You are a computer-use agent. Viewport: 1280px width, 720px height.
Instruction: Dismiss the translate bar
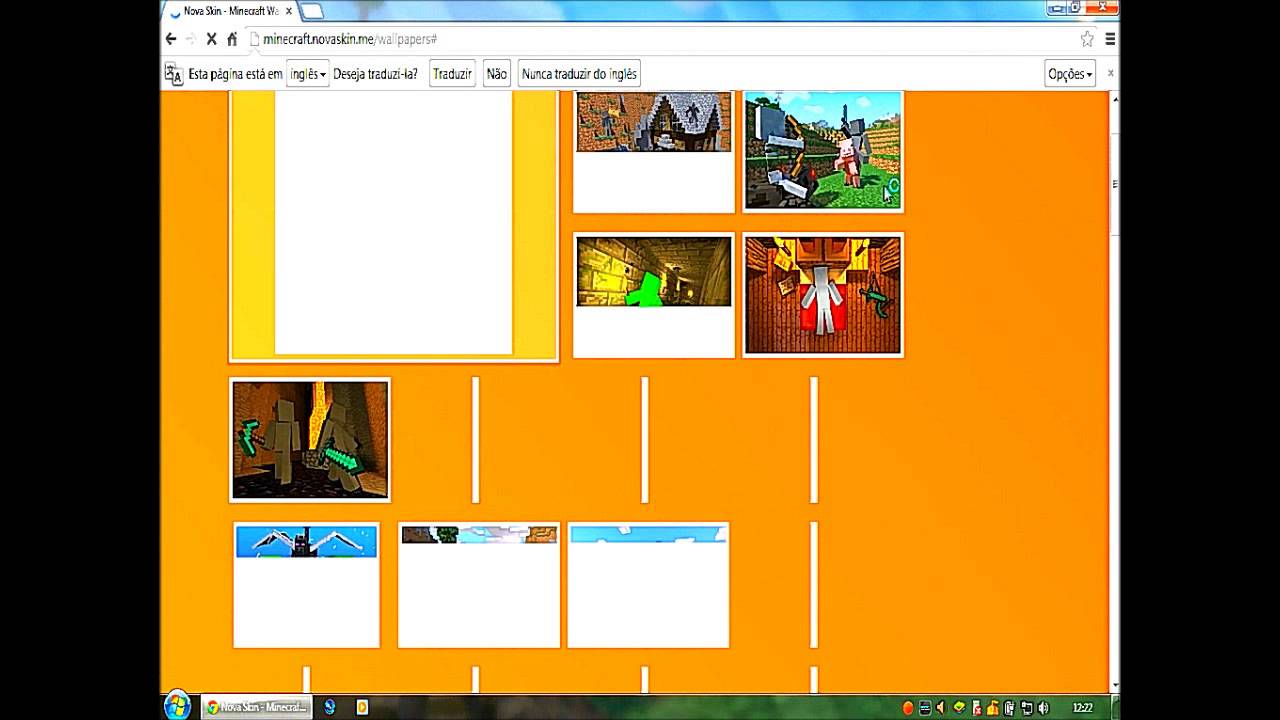[x=1110, y=73]
